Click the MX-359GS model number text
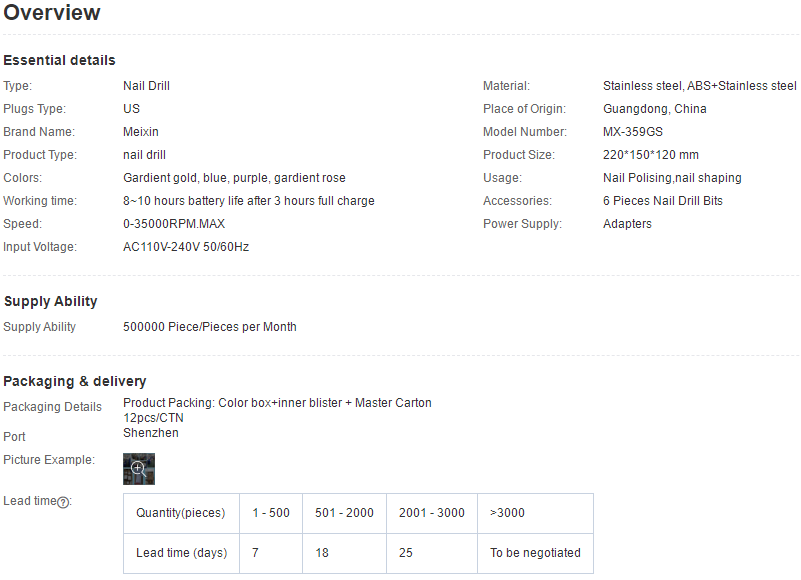801x580 pixels. click(x=632, y=132)
